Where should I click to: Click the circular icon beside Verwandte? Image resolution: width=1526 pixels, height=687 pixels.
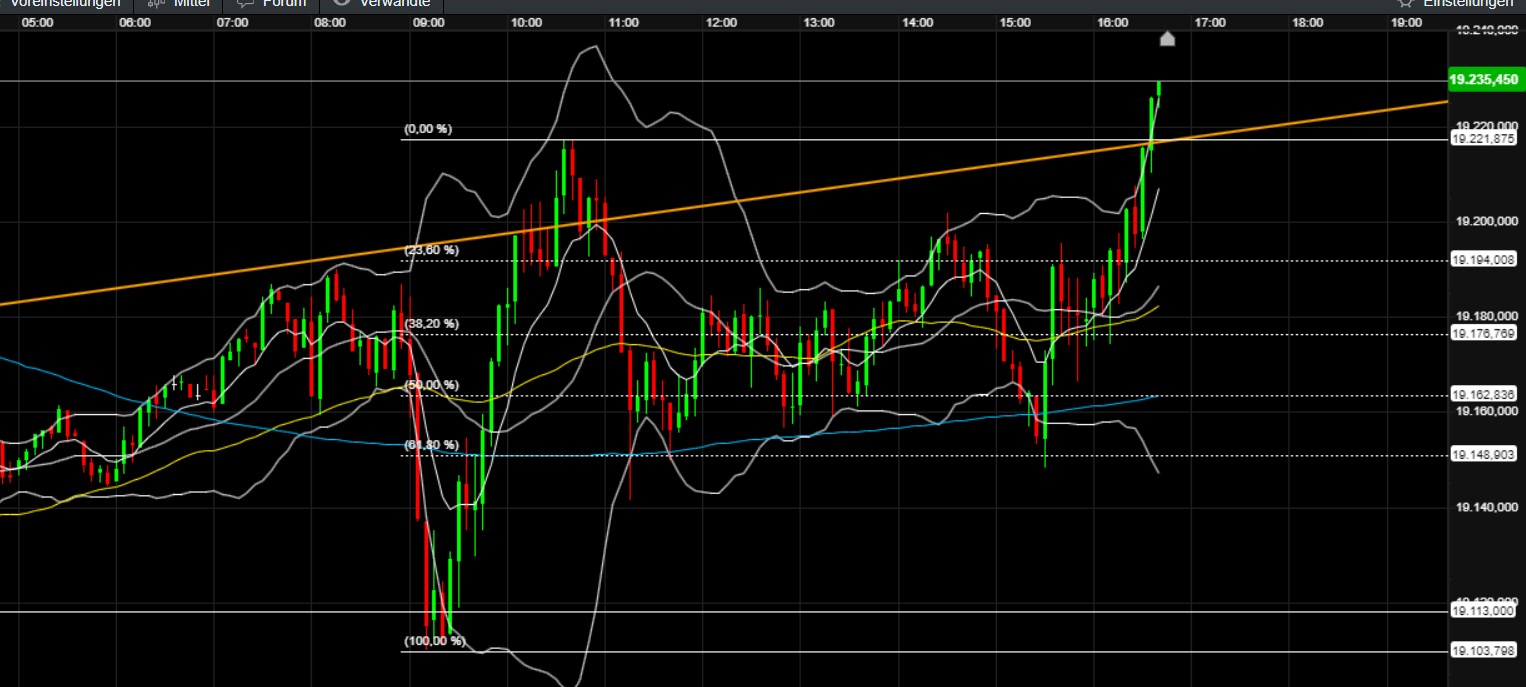pos(340,3)
